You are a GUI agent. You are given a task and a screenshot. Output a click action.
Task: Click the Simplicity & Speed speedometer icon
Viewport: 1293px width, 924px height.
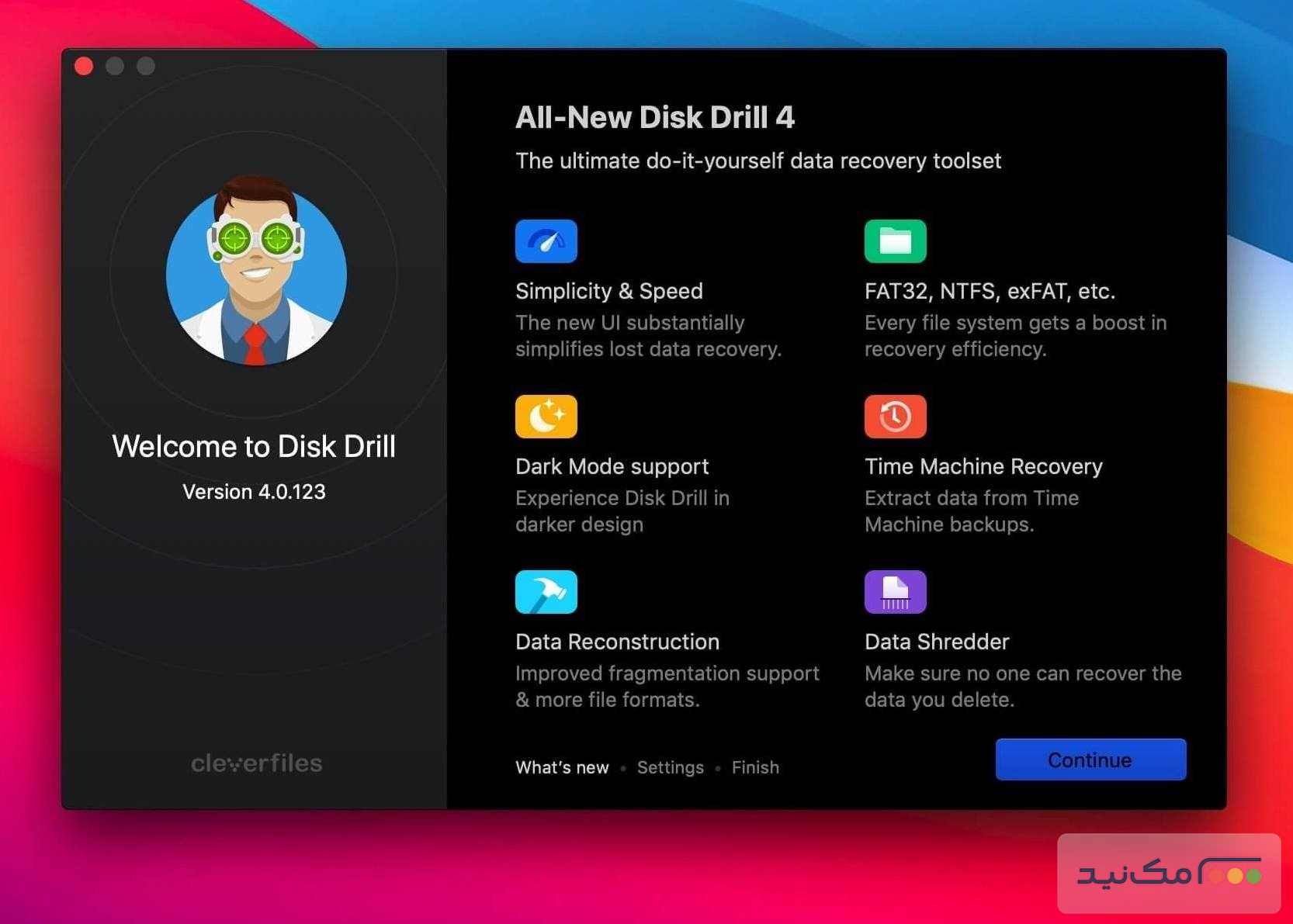pos(546,241)
